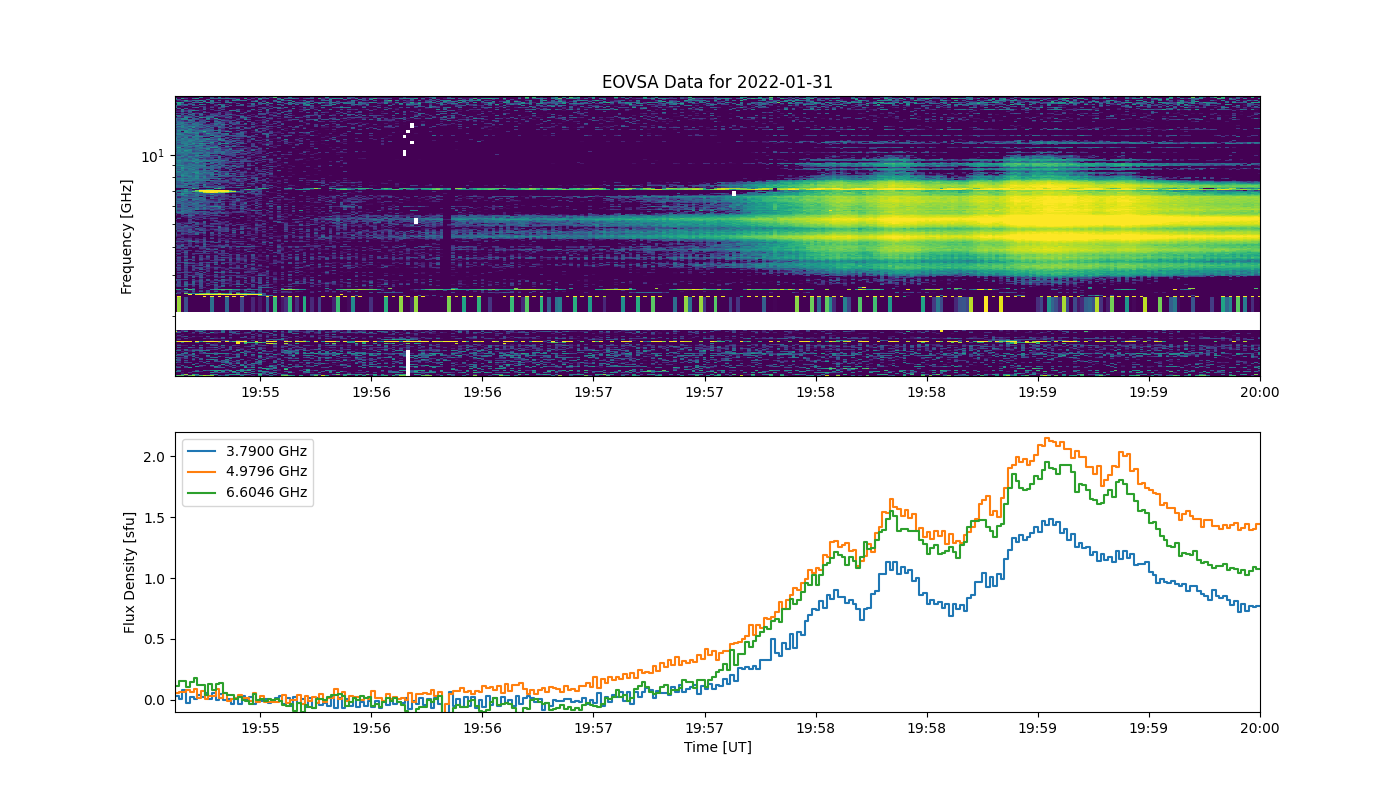Click the EOVSA Data for 2022-01-31 title

point(717,82)
